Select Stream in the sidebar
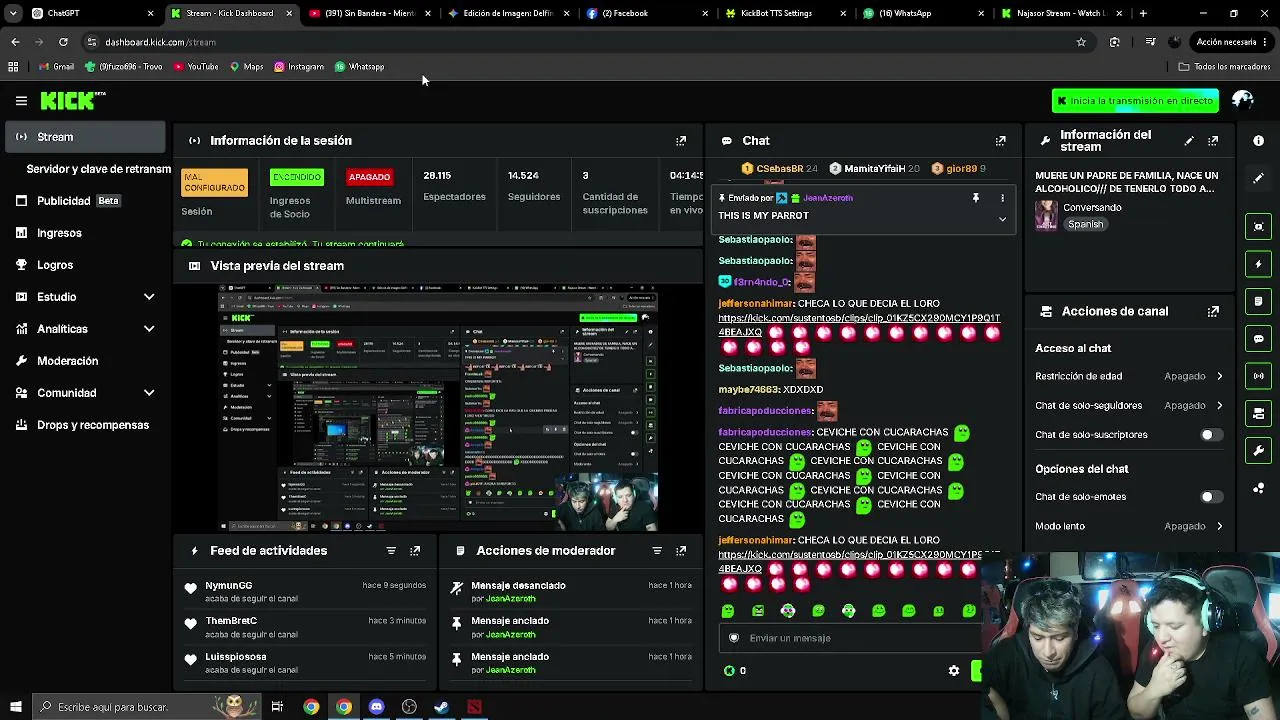The width and height of the screenshot is (1280, 720). (x=85, y=137)
